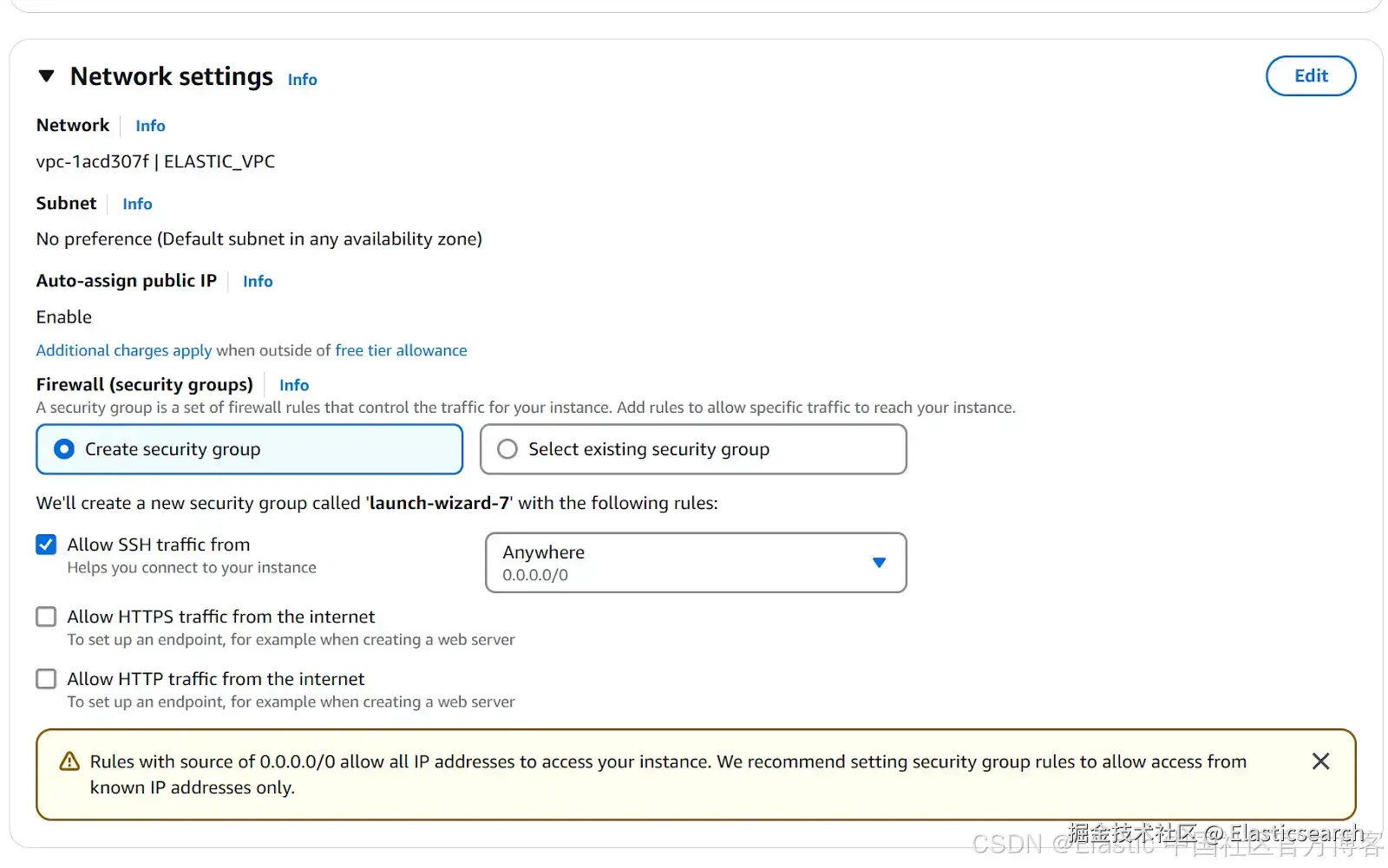The height and width of the screenshot is (868, 1388).
Task: Open Info link next to Subnet label
Action: click(137, 204)
